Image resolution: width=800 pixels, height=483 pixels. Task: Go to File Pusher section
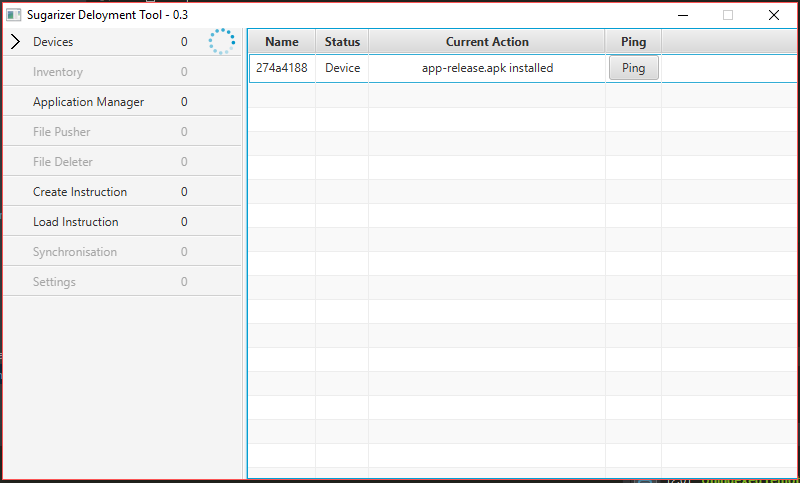pos(61,132)
